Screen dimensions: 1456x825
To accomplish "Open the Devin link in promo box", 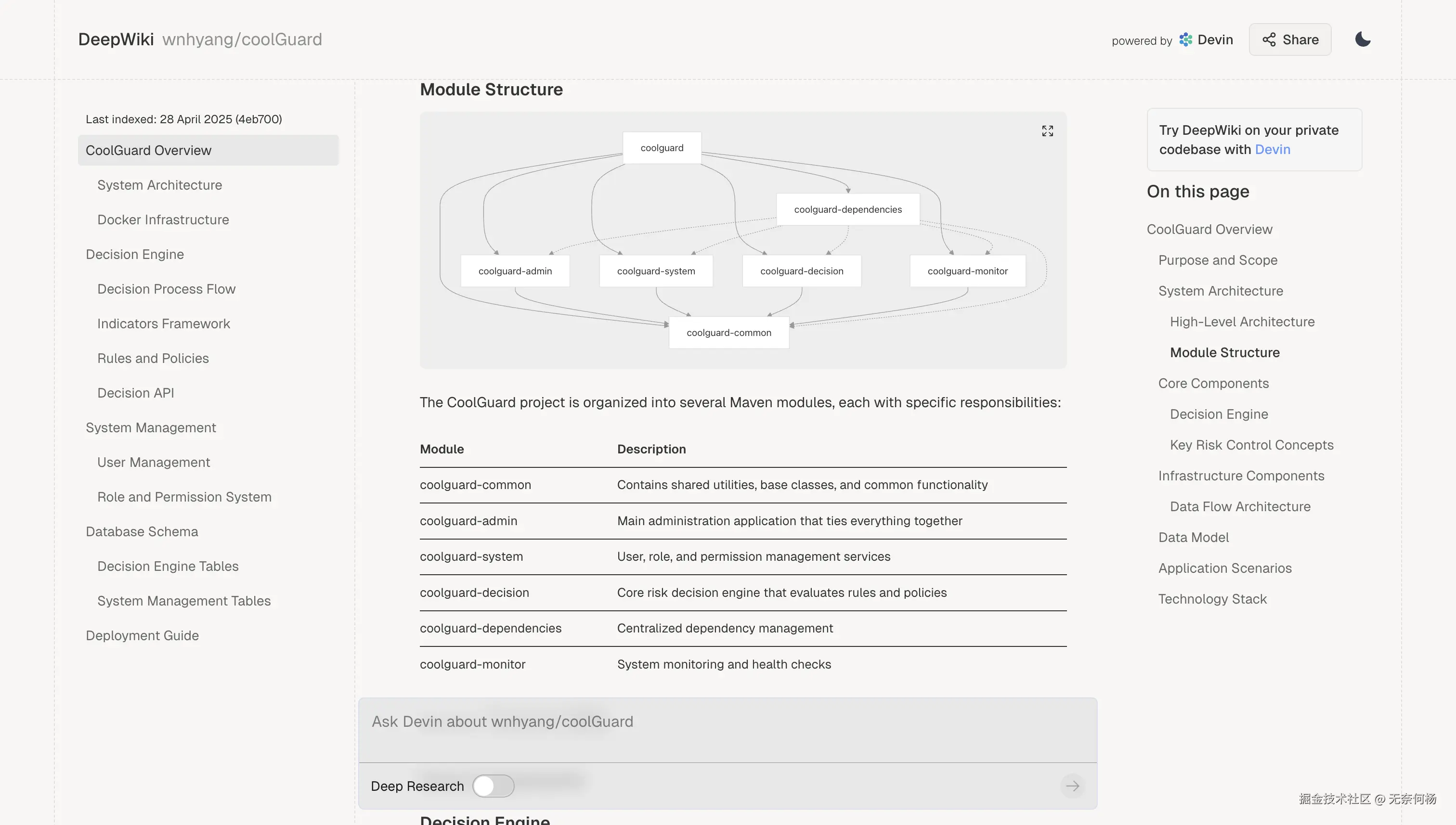I will tap(1273, 150).
